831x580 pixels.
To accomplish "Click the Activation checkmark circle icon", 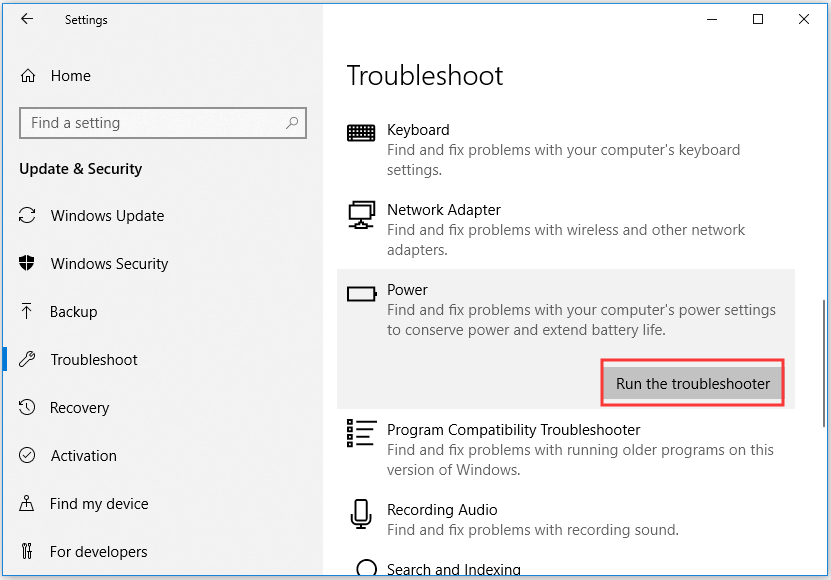I will pyautogui.click(x=27, y=455).
